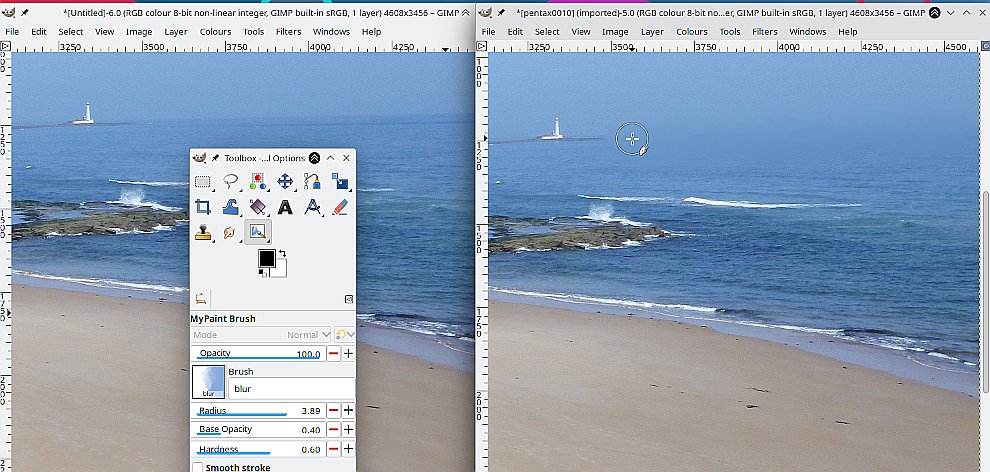990x472 pixels.
Task: Open View menu in pentax0010 window
Action: [x=581, y=32]
